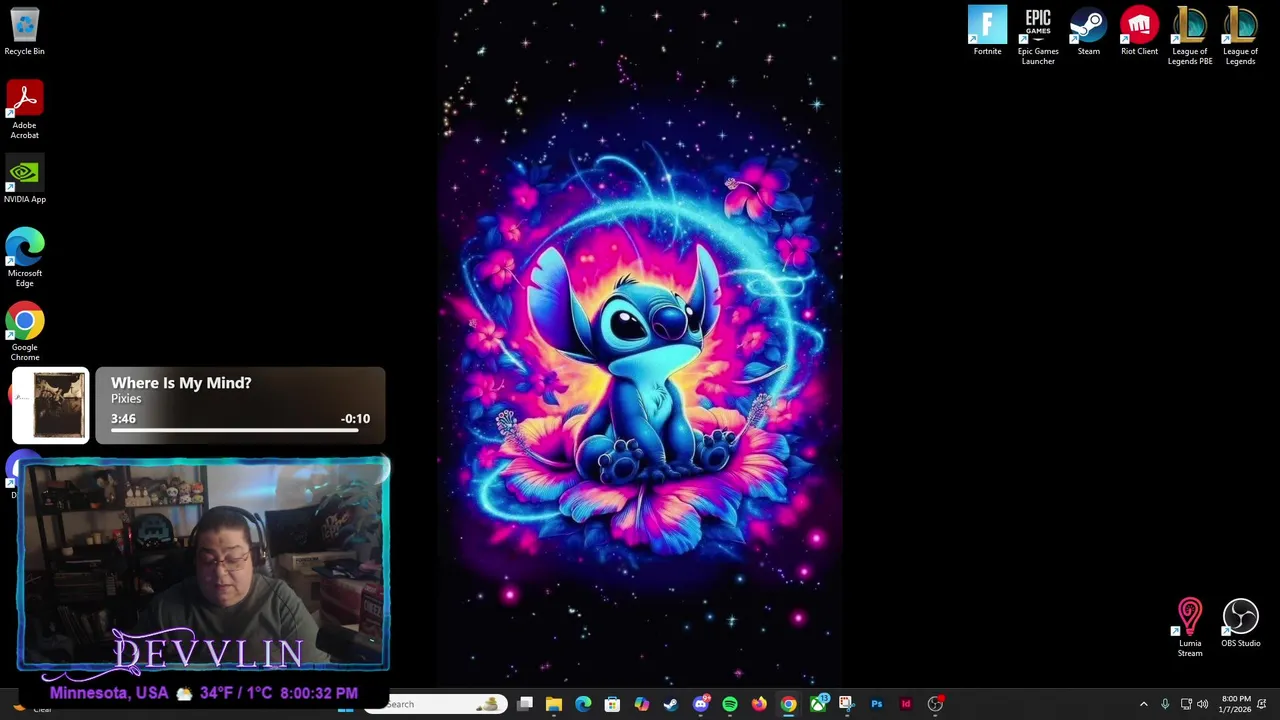Open Task View from the taskbar

(x=525, y=704)
